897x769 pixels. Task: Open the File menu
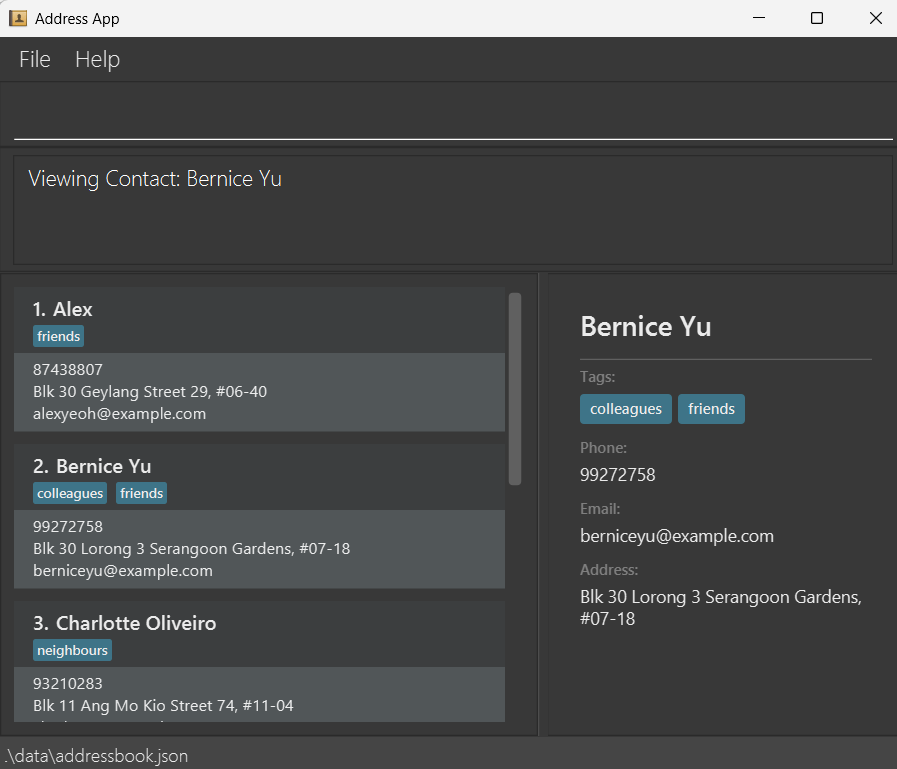[x=35, y=60]
